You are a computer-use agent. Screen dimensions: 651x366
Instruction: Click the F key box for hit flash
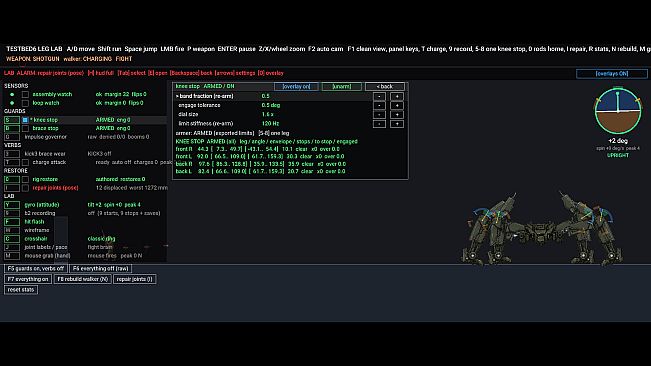tap(12, 222)
